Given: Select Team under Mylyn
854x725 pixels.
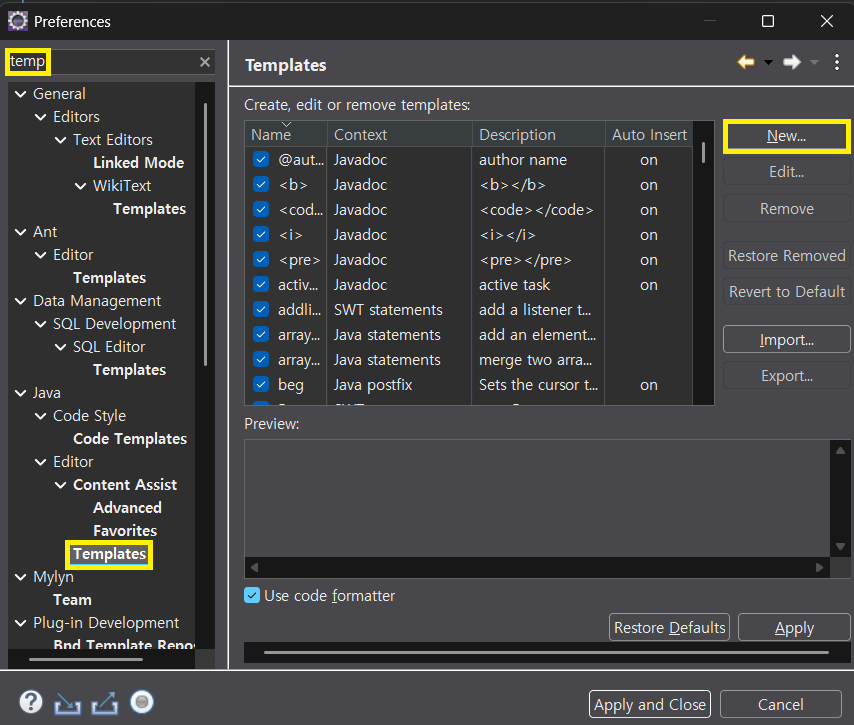Looking at the screenshot, I should [72, 600].
